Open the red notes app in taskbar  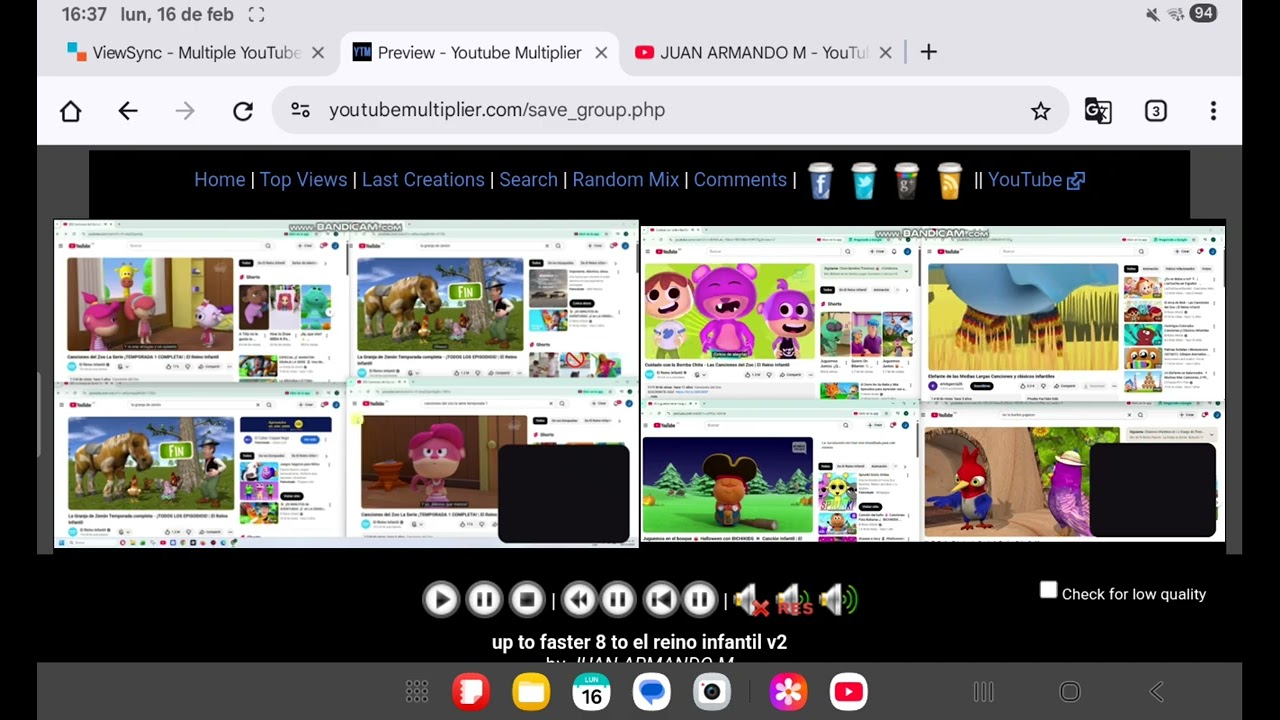(470, 691)
